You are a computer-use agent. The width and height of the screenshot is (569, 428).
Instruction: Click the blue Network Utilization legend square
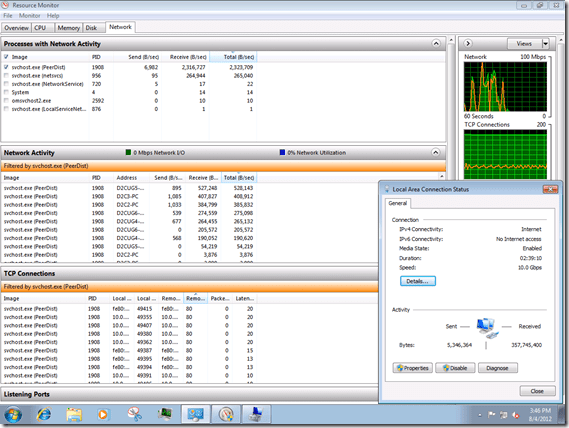282,152
